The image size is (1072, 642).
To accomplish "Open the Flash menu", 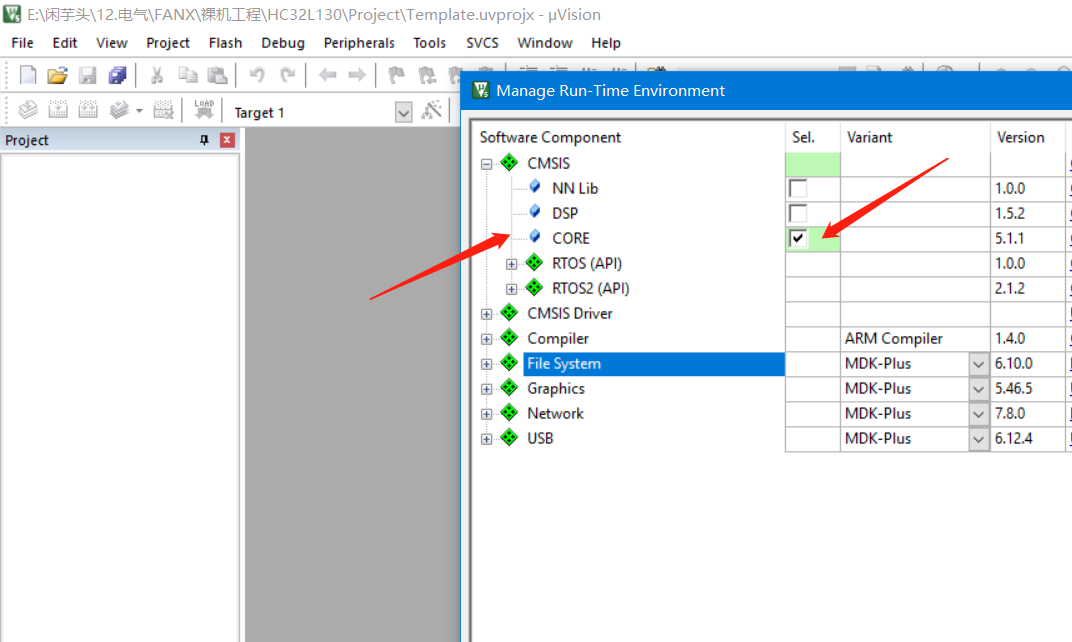I will point(226,42).
